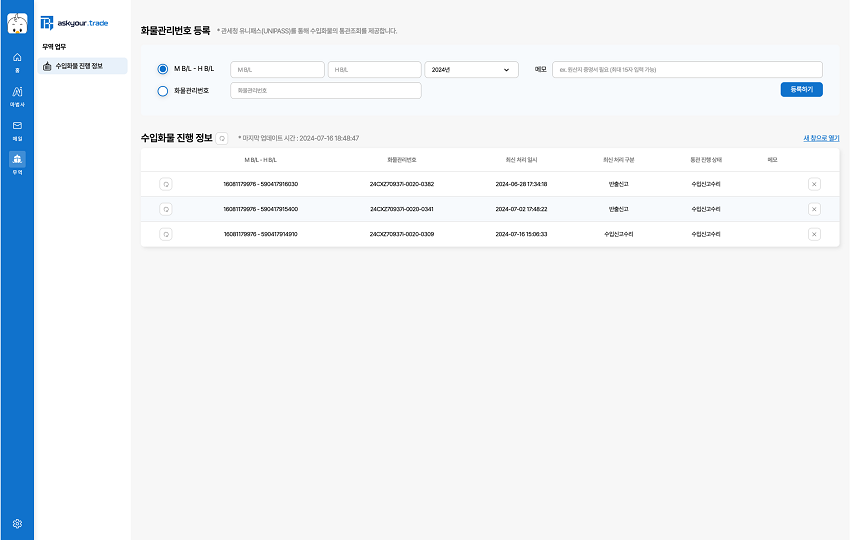Delete row with 화물관리번호 24CXZ70937I-0020-0341
The width and height of the screenshot is (850, 540).
pos(813,209)
